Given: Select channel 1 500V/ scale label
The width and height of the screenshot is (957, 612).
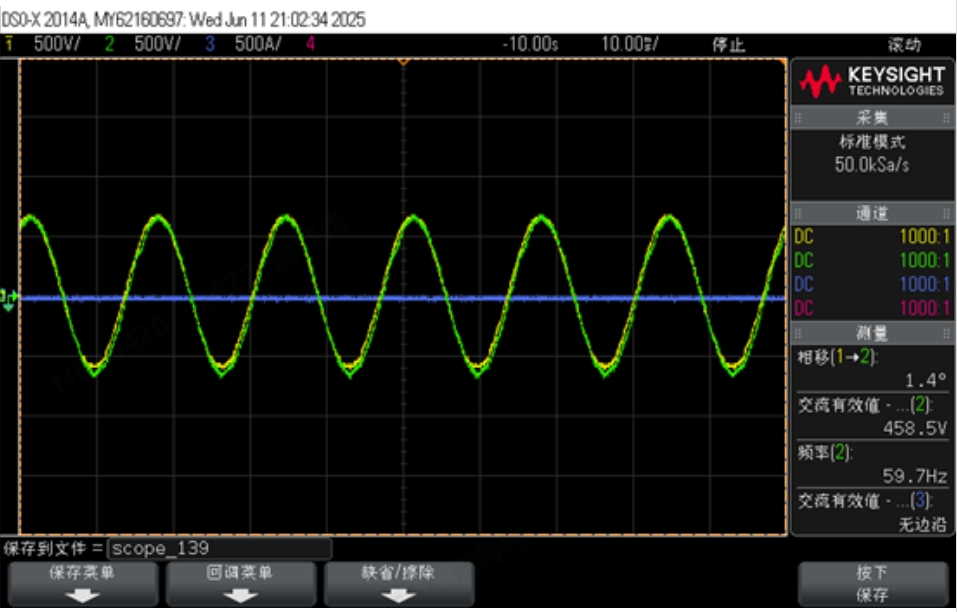Looking at the screenshot, I should (x=57, y=44).
